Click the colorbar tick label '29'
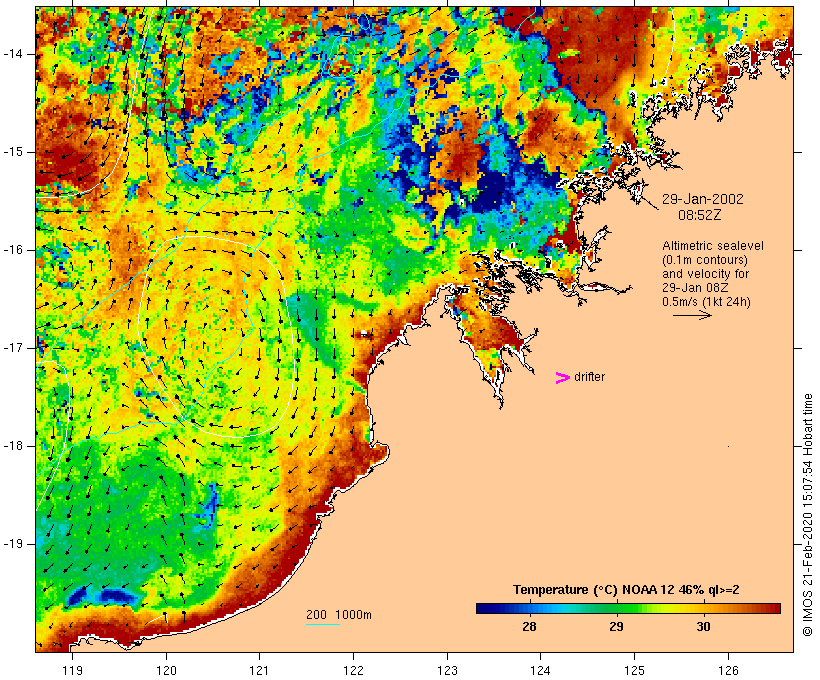The image size is (820, 680). tap(617, 626)
